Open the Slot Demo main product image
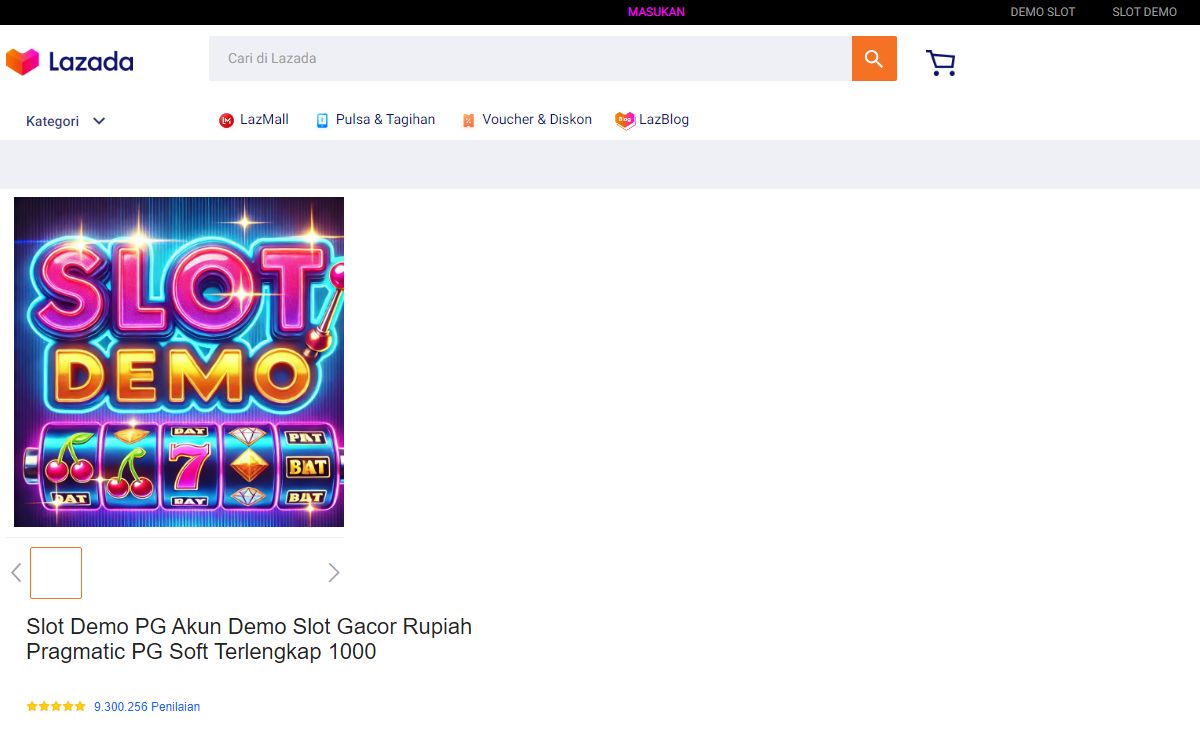This screenshot has height=740, width=1200. pyautogui.click(x=179, y=362)
